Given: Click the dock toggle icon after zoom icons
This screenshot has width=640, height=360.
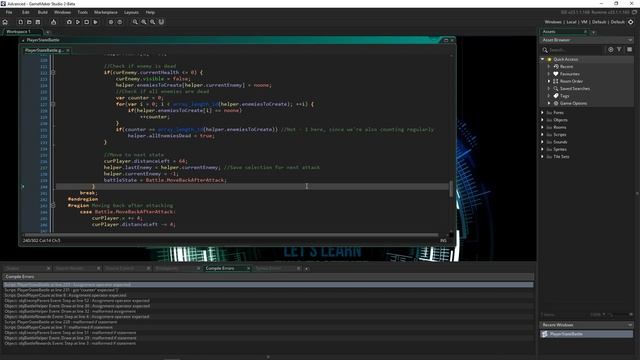Looking at the screenshot, I should (x=161, y=22).
